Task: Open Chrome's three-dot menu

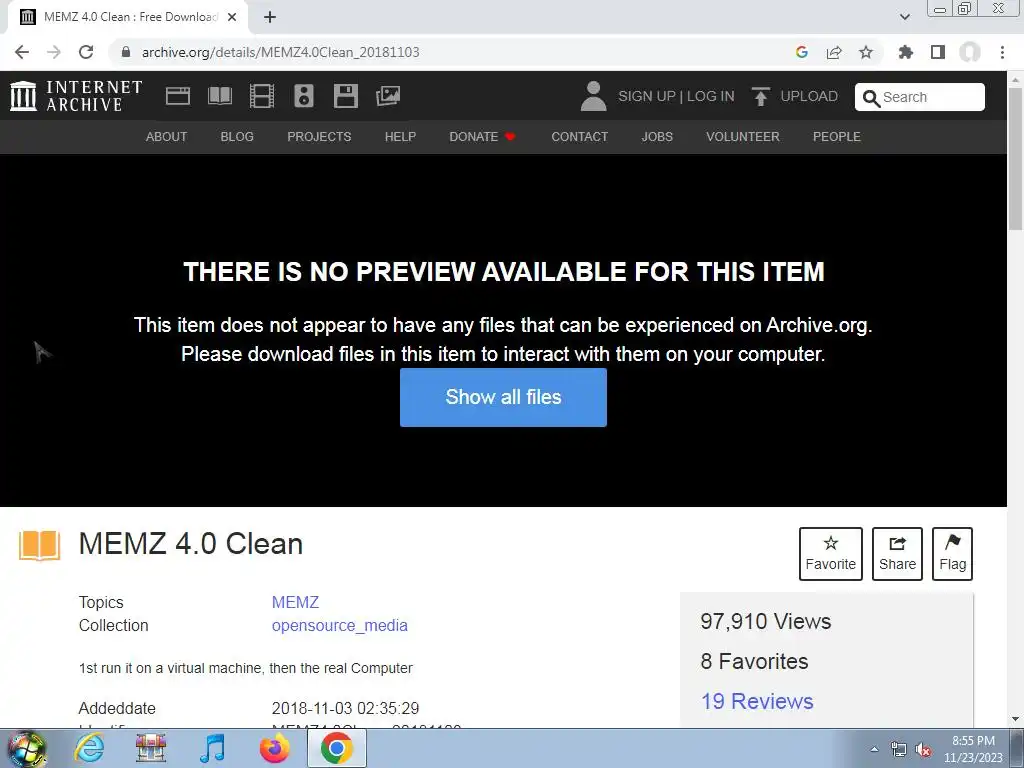Action: [x=1002, y=52]
